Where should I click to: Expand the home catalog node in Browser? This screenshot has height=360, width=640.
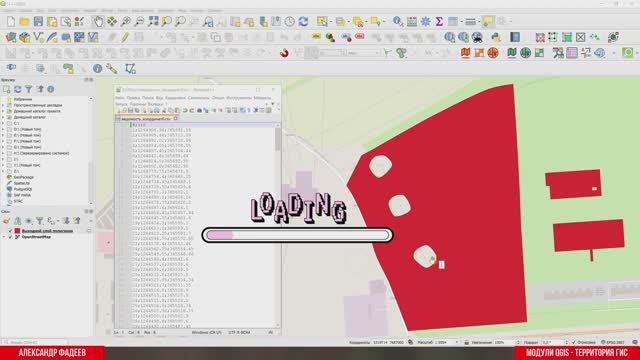[x=3, y=117]
